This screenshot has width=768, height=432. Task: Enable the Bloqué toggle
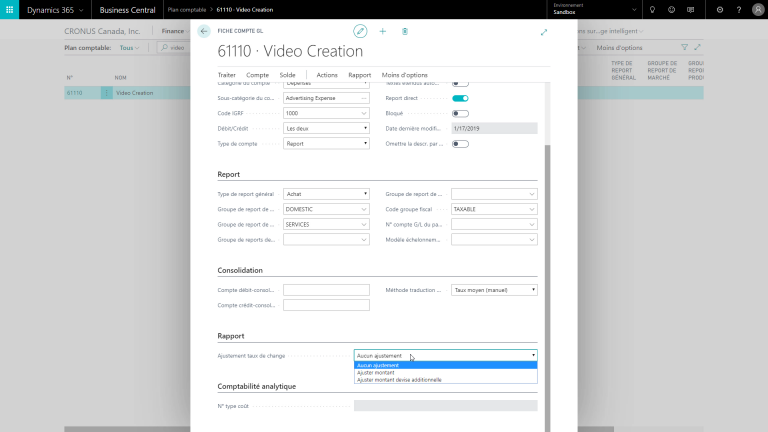460,113
